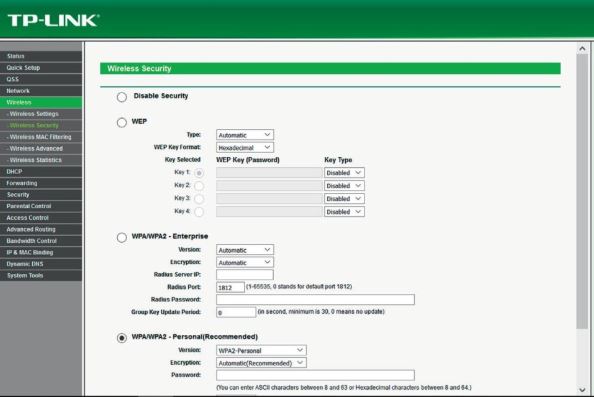The height and width of the screenshot is (397, 594).
Task: Open Access Control in sidebar
Action: [x=41, y=218]
